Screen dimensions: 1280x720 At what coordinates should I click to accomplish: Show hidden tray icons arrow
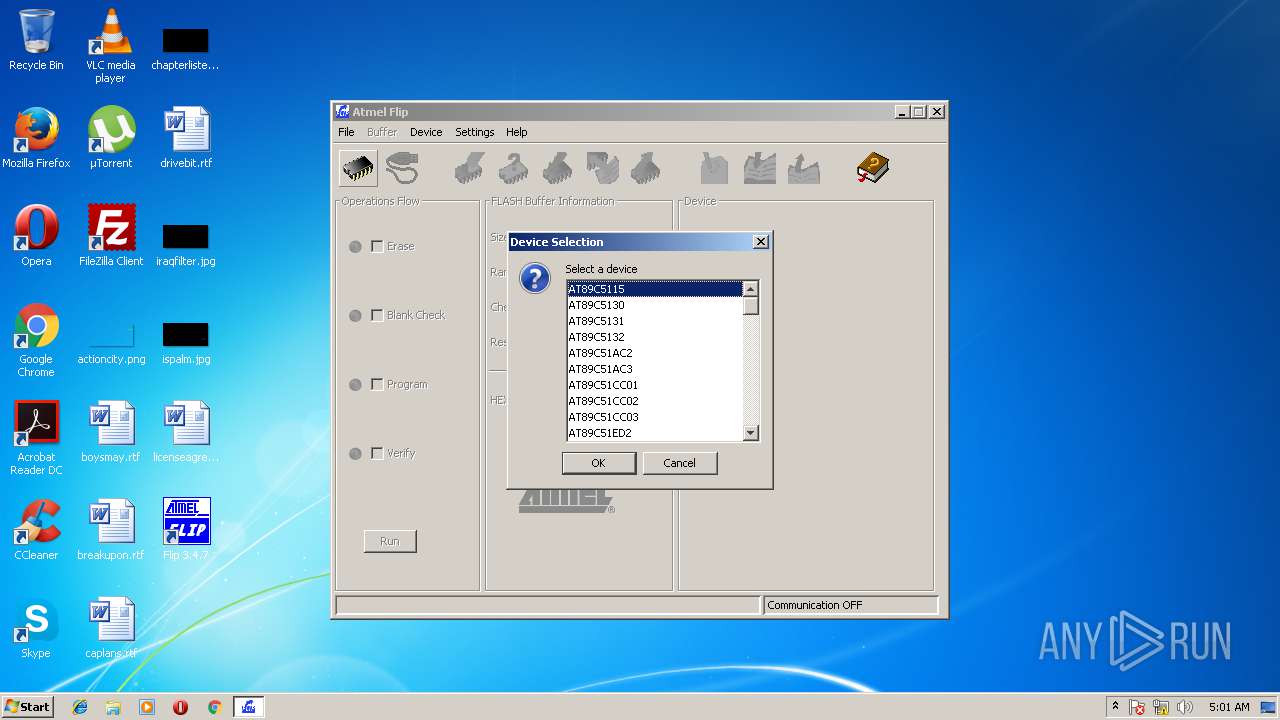coord(1115,707)
